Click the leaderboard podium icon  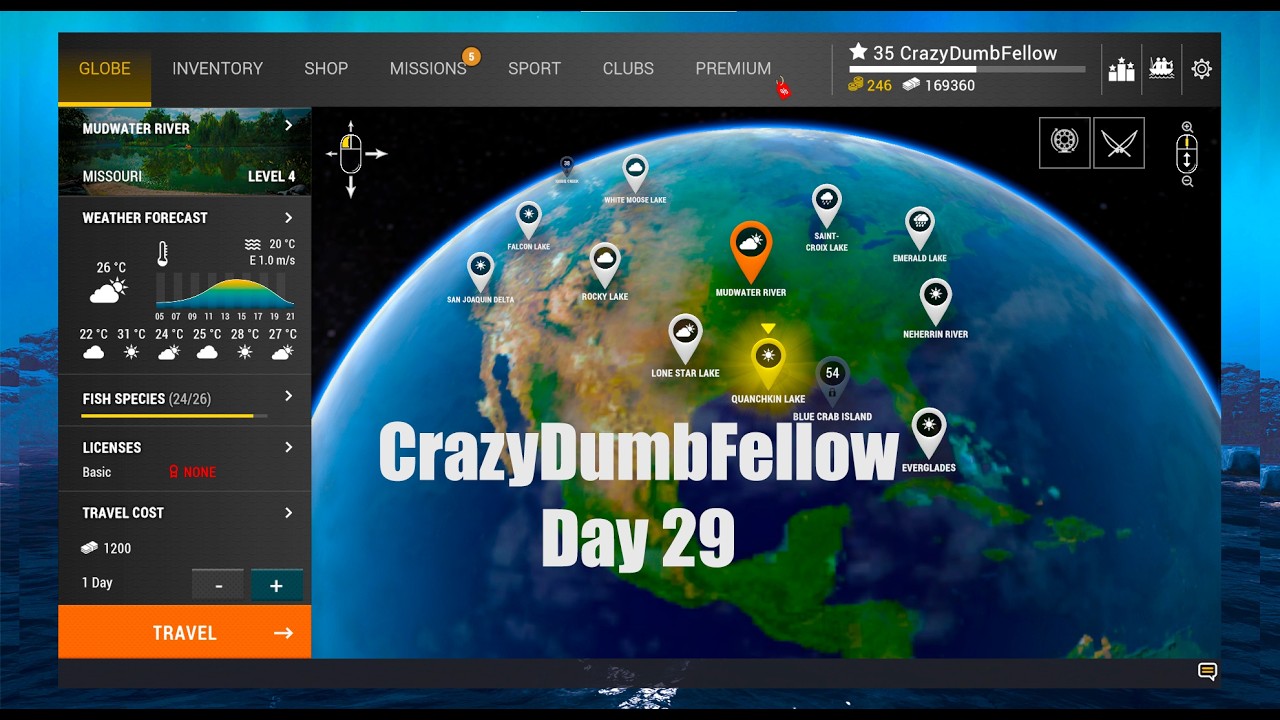pos(1121,69)
